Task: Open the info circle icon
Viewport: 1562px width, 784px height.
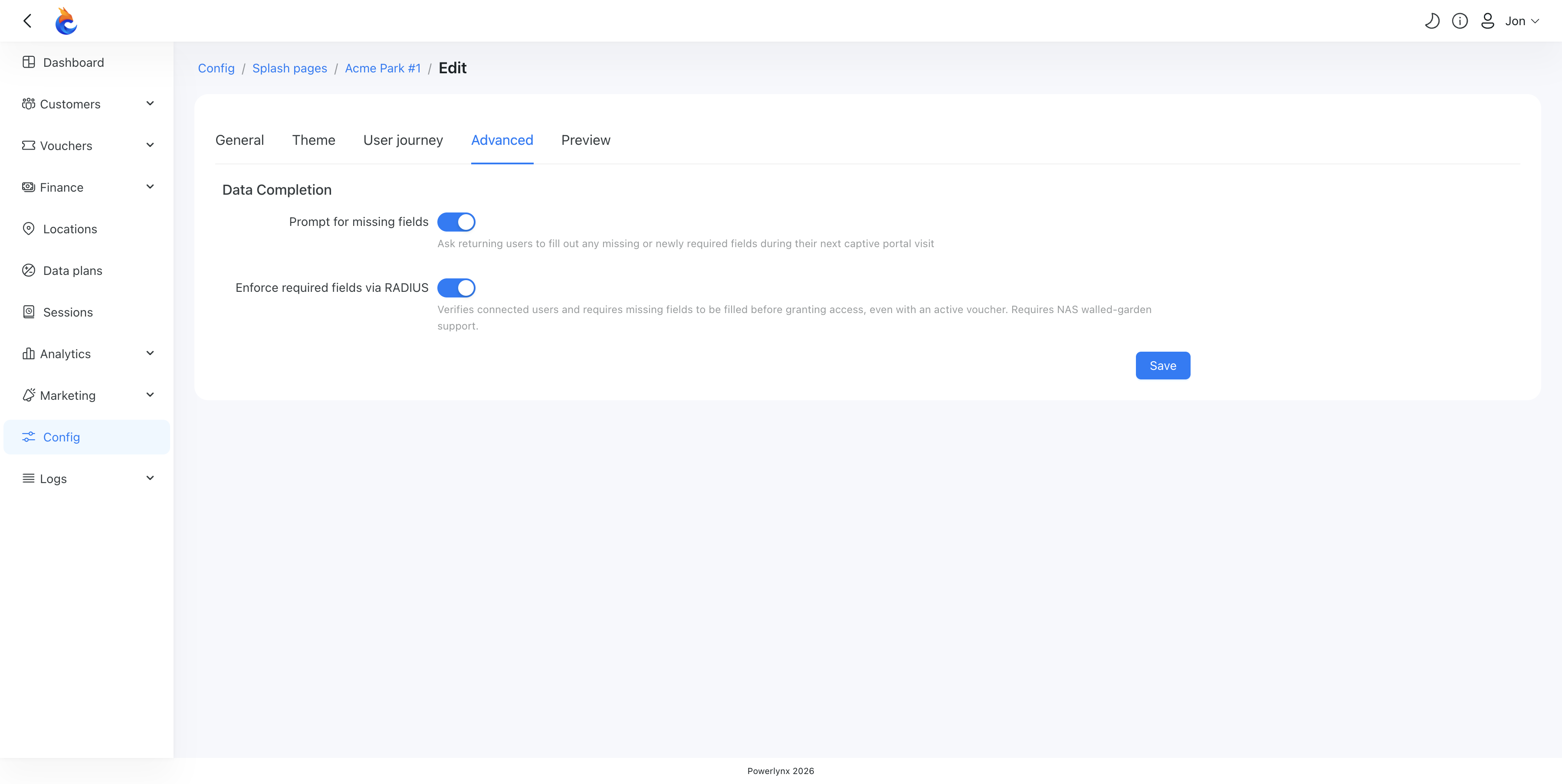Action: (1460, 21)
